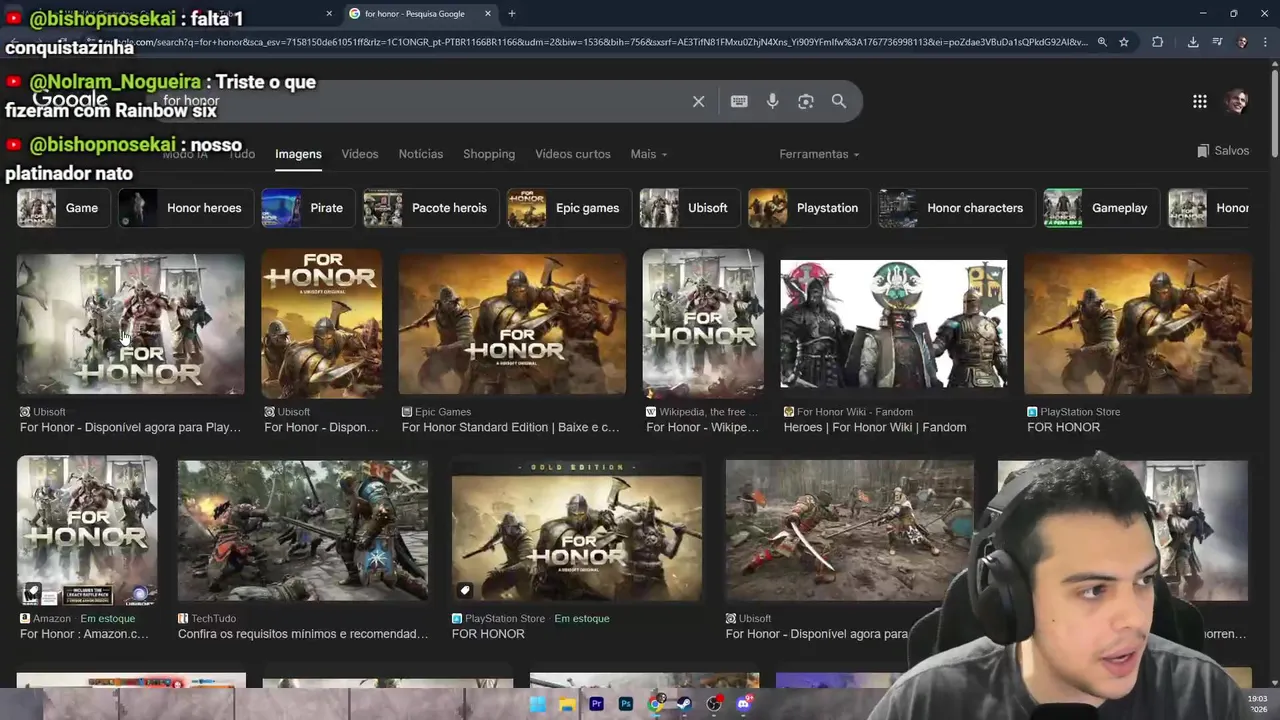Open the Chrome profile avatar in toolbar
Viewport: 1280px width, 720px height.
(1242, 42)
